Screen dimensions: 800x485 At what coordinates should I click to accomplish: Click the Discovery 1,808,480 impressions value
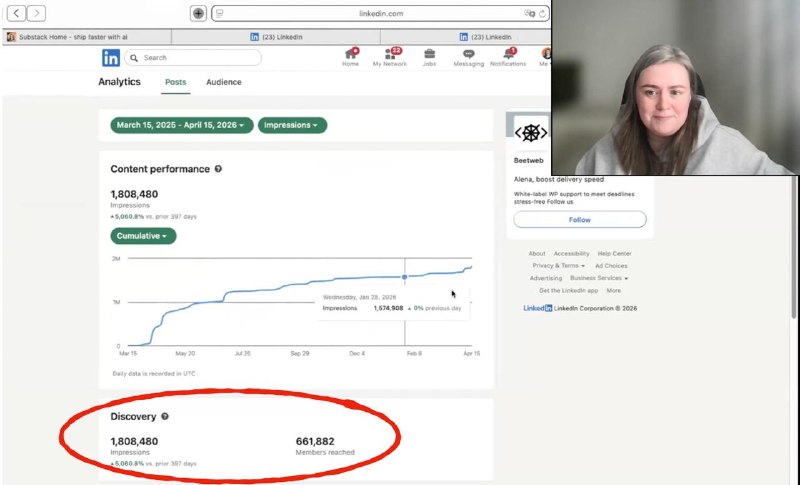click(134, 442)
